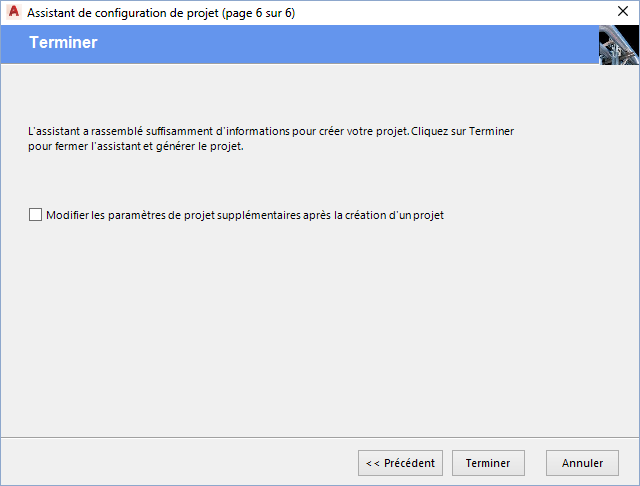This screenshot has width=640, height=486.
Task: Cancel the wizard with Annuler
Action: (x=582, y=463)
